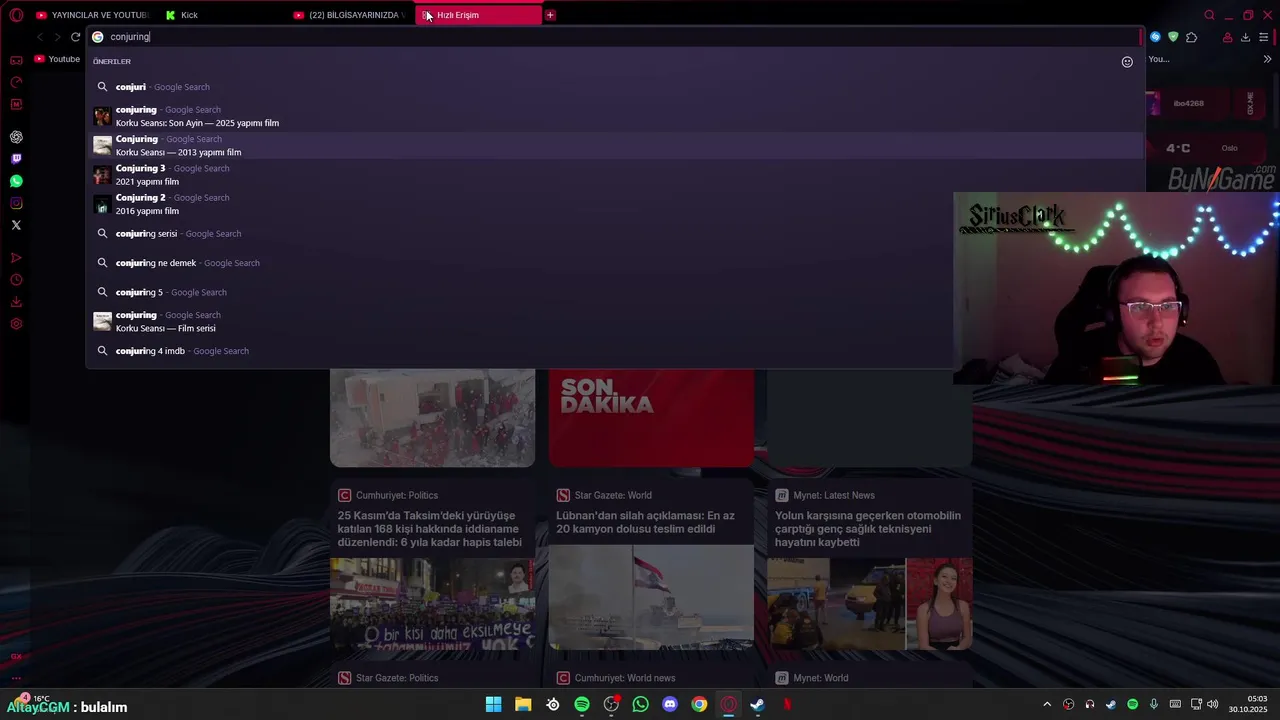Screen dimensions: 1280x720
Task: Open Settings gear icon in sidebar
Action: tap(16, 324)
